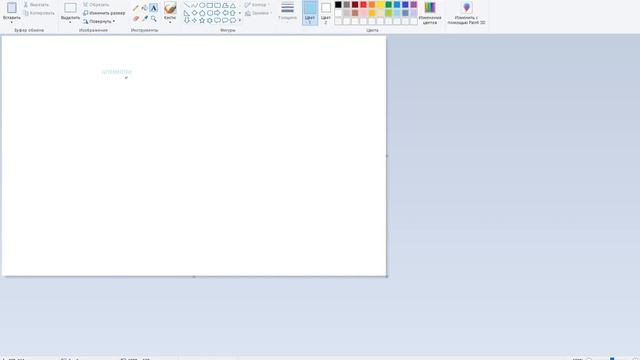Image resolution: width=640 pixels, height=360 pixels.
Task: Pick the lime green color swatch
Action: click(x=389, y=13)
